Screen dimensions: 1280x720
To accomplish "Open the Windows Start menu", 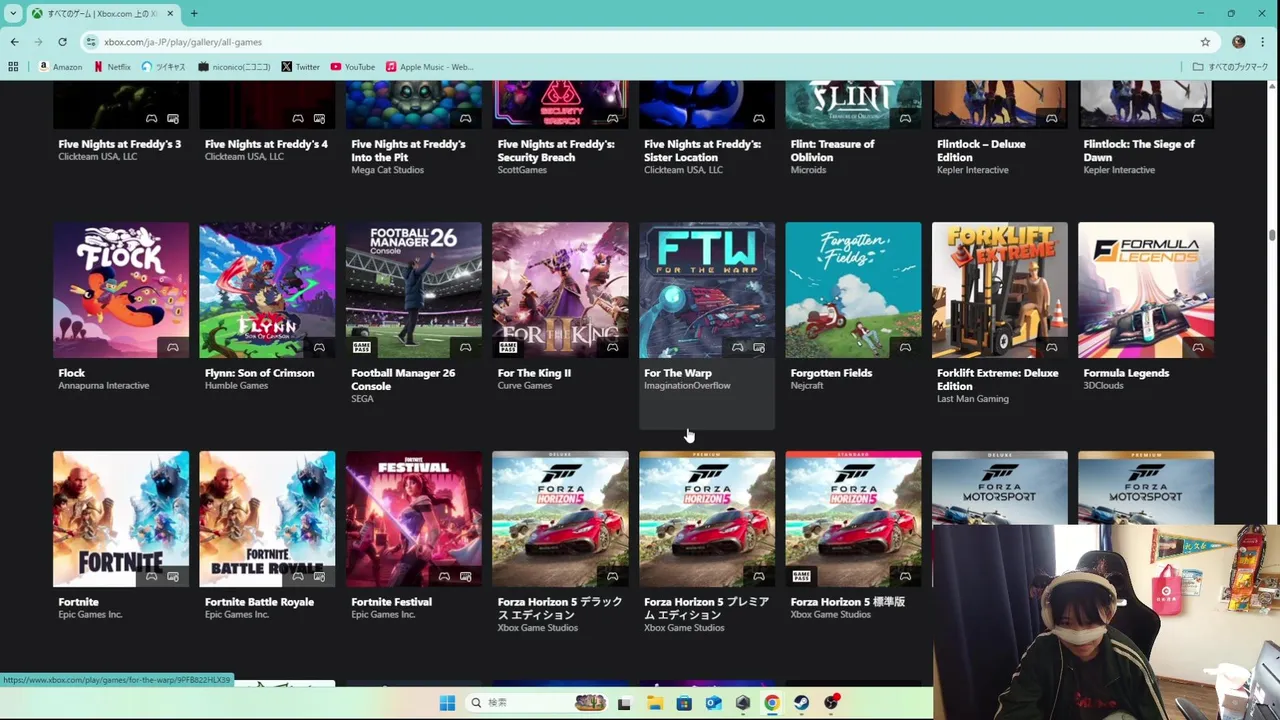I will [x=447, y=703].
